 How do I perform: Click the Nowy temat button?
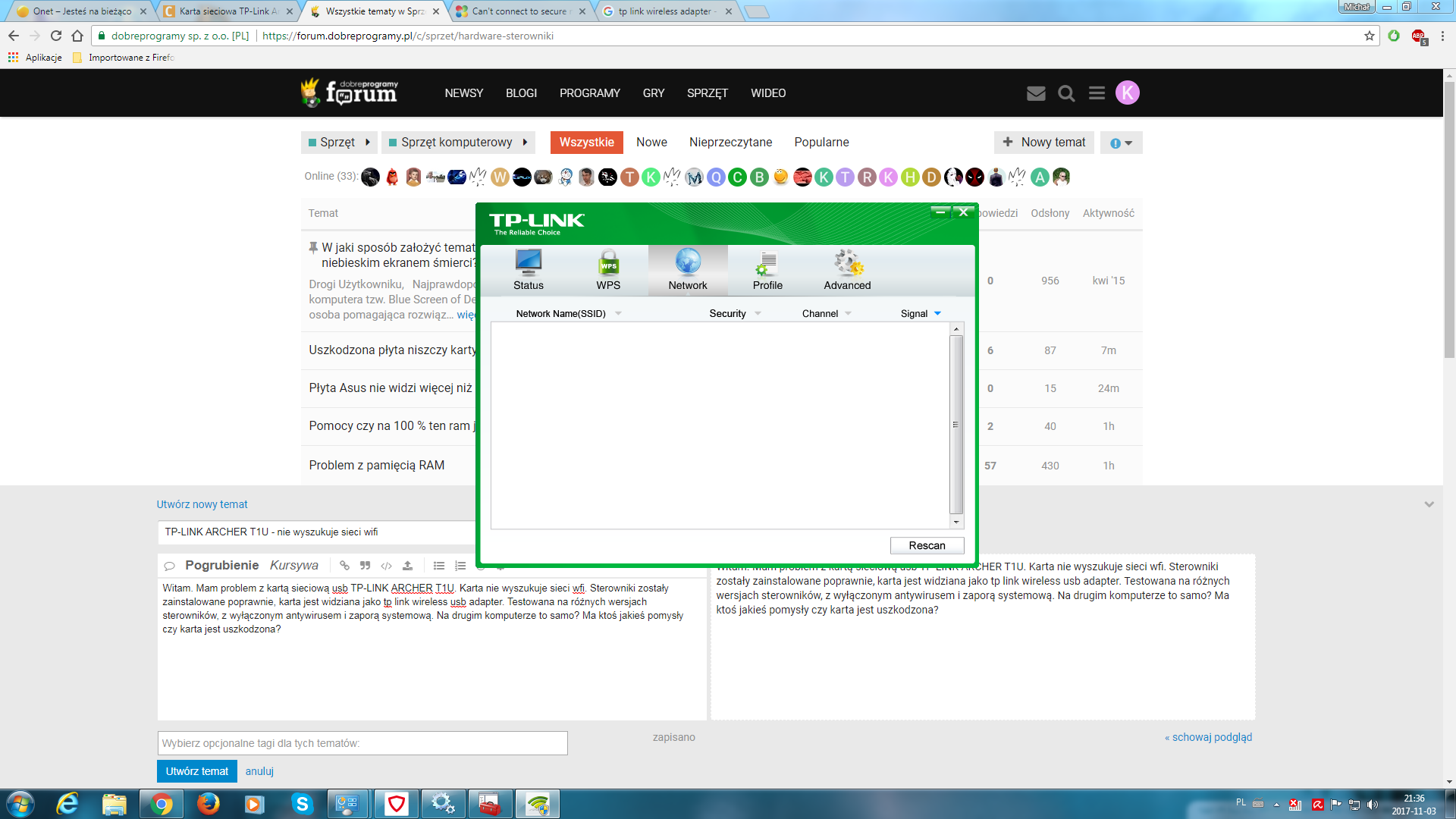click(x=1043, y=143)
